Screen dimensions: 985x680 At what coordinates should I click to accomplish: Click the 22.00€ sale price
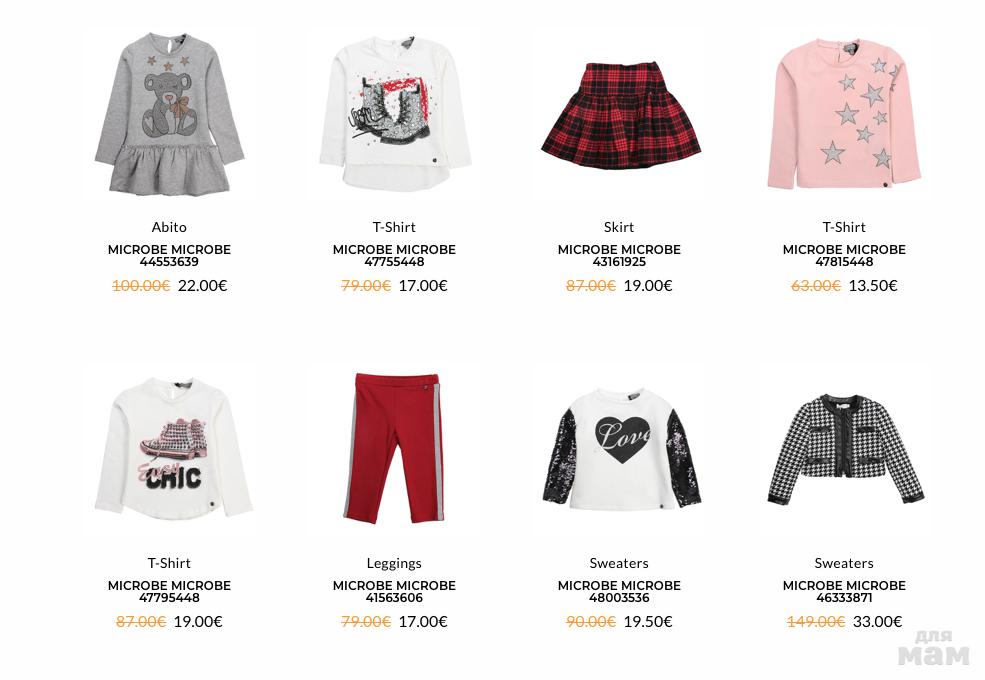(202, 285)
